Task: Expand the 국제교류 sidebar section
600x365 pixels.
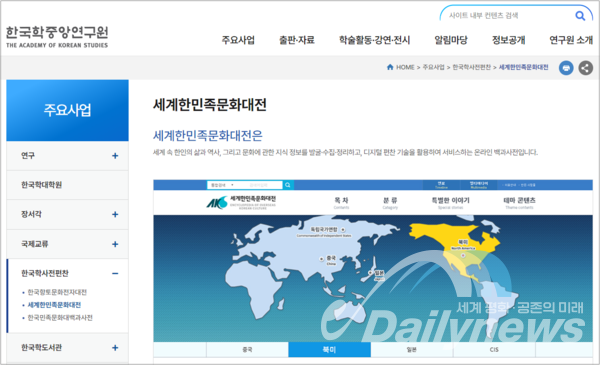Action: pyautogui.click(x=115, y=244)
